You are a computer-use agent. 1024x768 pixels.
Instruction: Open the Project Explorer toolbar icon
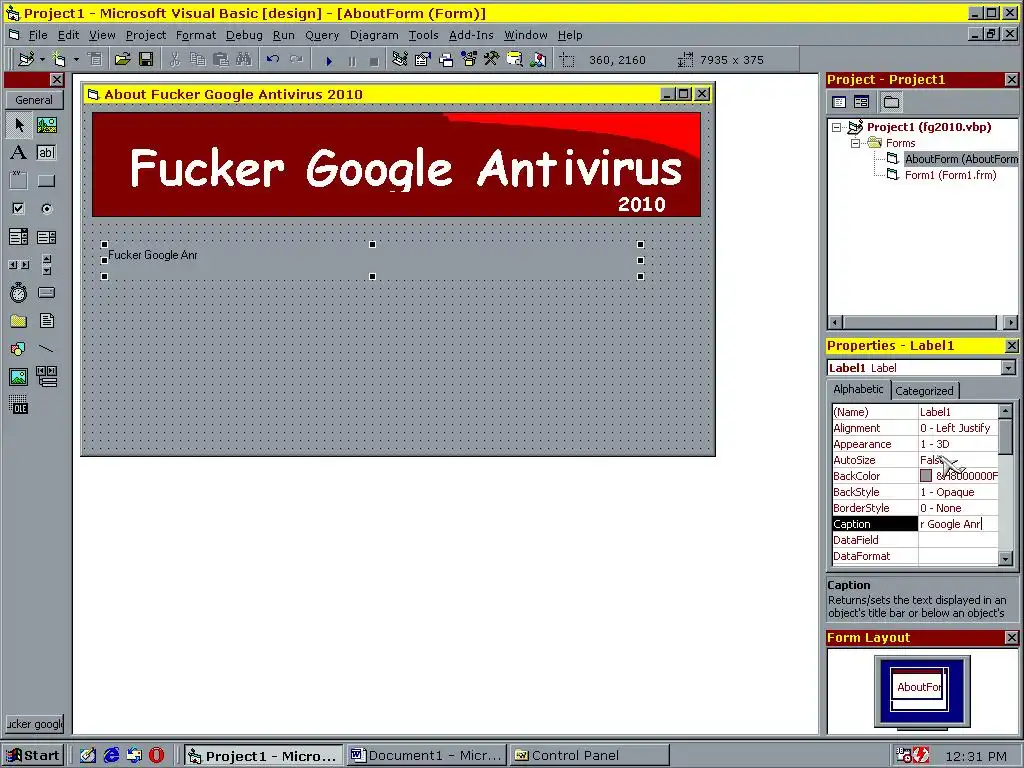(x=400, y=59)
